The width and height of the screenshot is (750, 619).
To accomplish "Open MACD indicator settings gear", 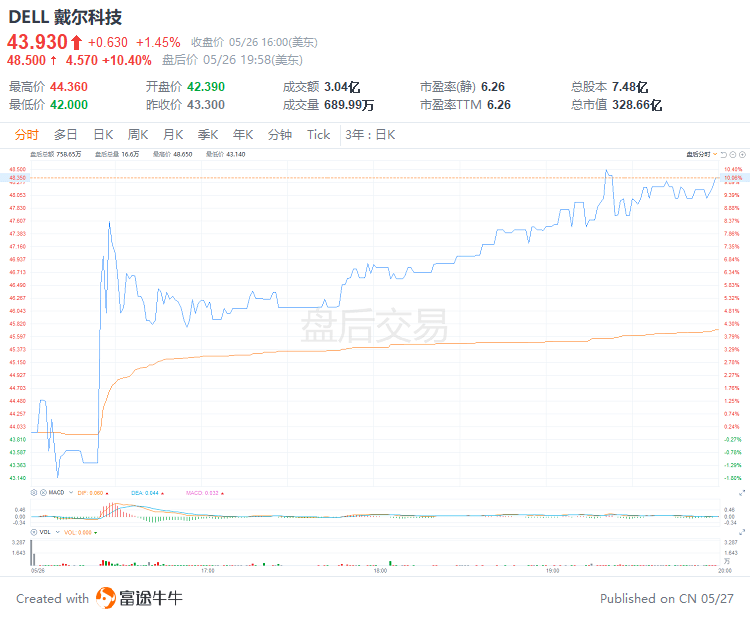I will (34, 492).
